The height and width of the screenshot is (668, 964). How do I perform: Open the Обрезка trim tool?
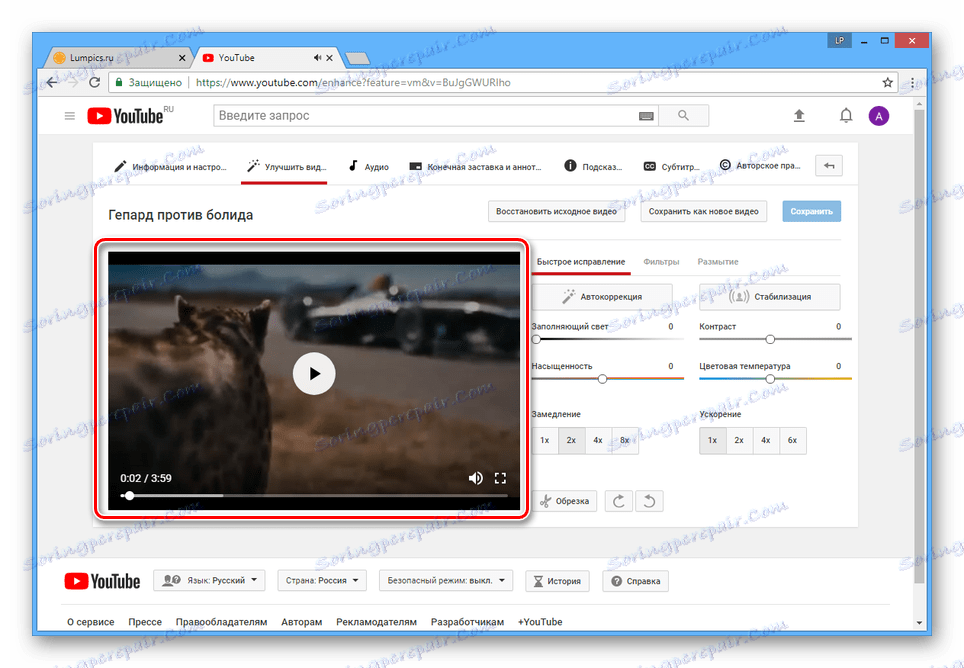coord(564,501)
